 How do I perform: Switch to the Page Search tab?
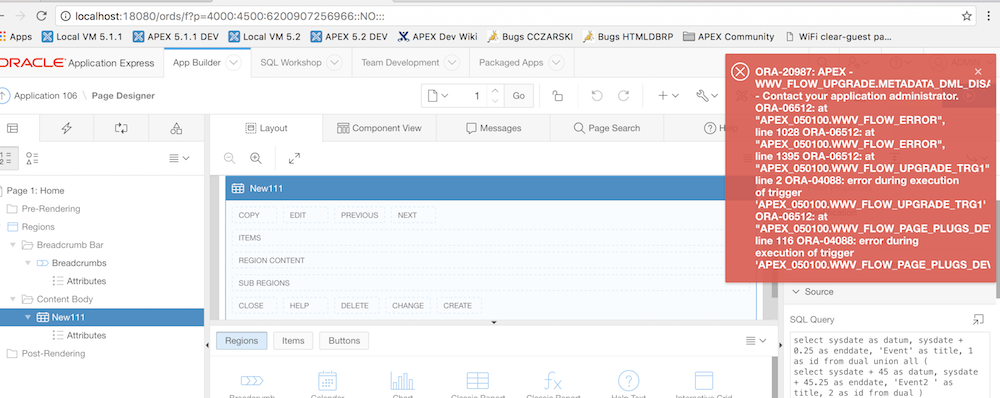607,128
